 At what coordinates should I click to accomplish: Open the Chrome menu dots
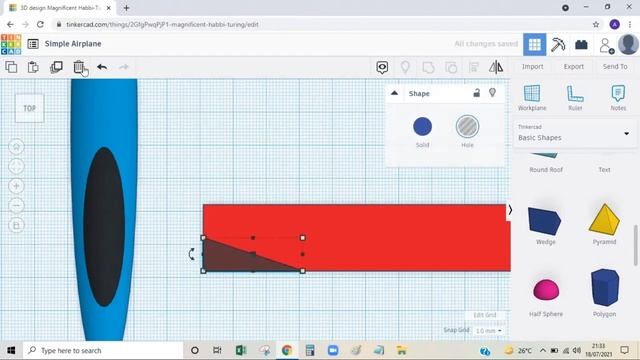(630, 24)
